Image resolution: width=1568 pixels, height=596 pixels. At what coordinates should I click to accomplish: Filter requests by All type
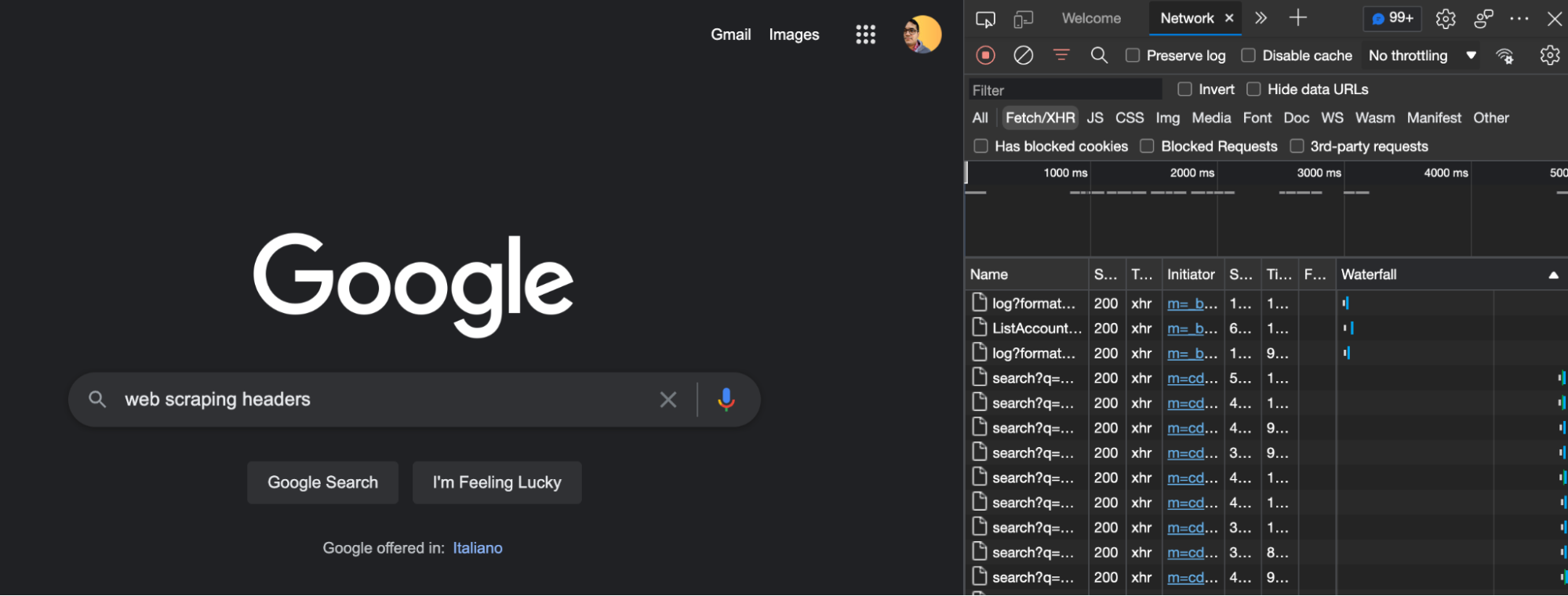pos(980,118)
